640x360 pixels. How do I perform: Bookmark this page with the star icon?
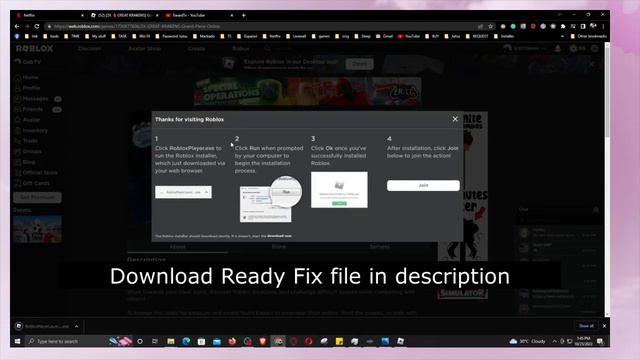(x=490, y=26)
